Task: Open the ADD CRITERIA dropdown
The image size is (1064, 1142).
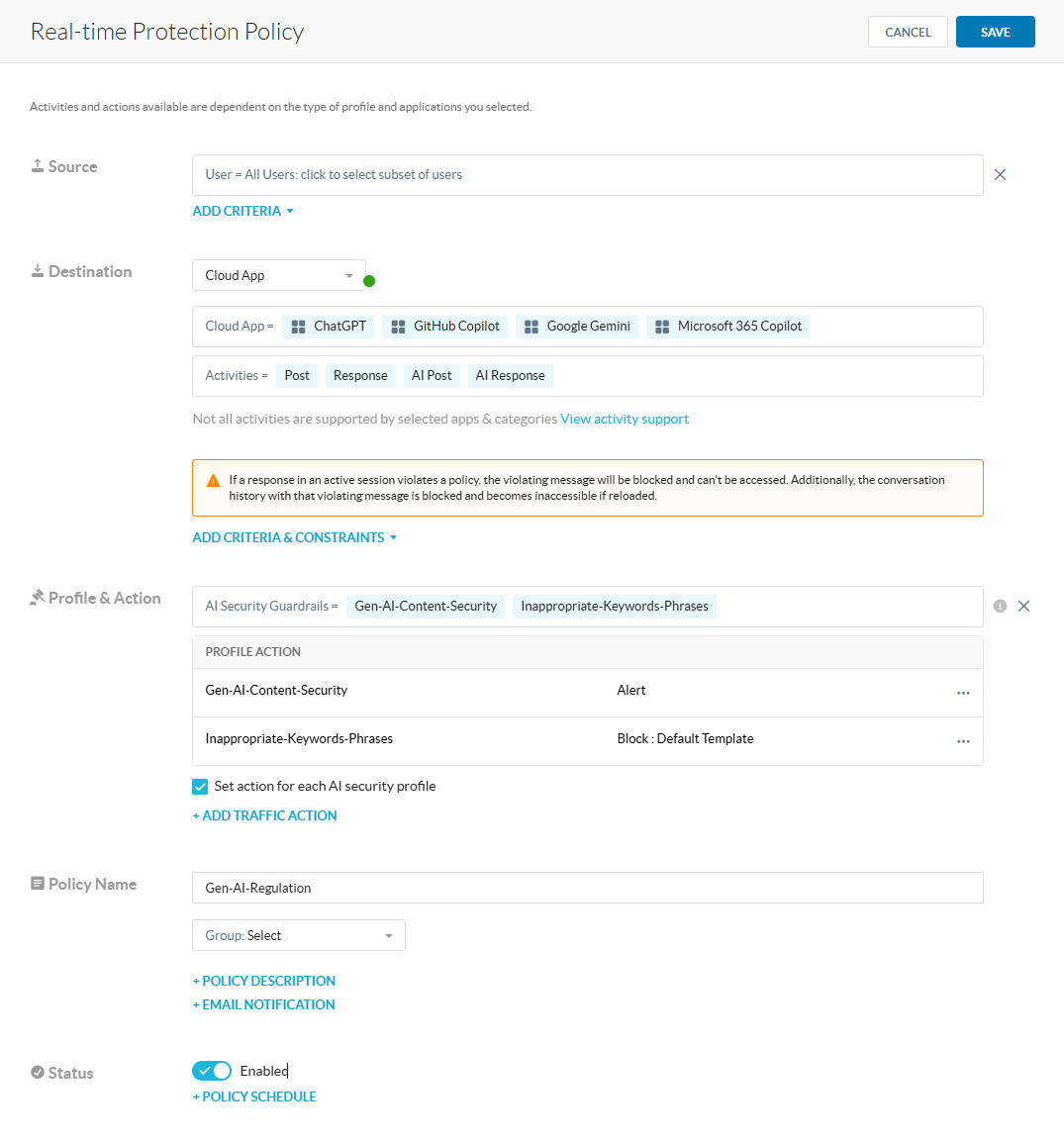Action: pos(242,211)
